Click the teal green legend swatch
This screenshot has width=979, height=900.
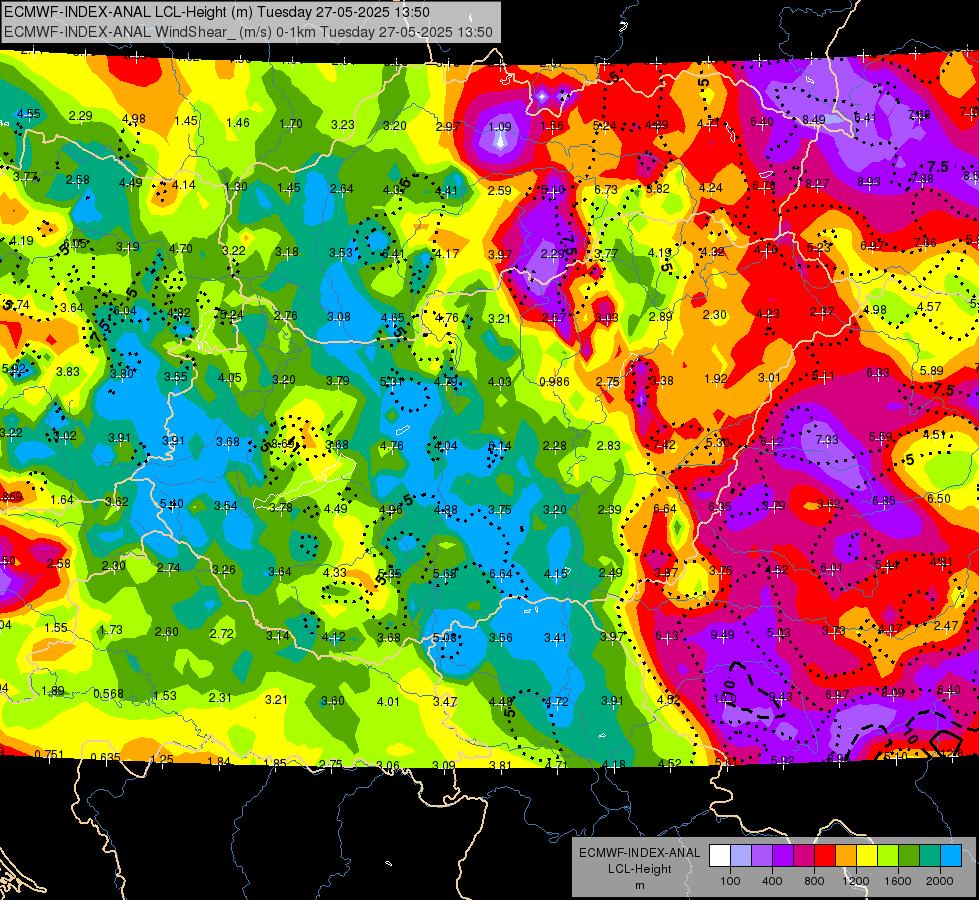pos(930,856)
